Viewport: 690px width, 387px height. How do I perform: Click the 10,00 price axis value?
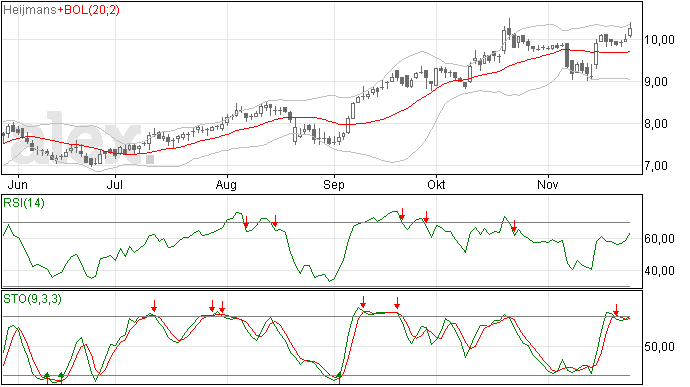659,40
